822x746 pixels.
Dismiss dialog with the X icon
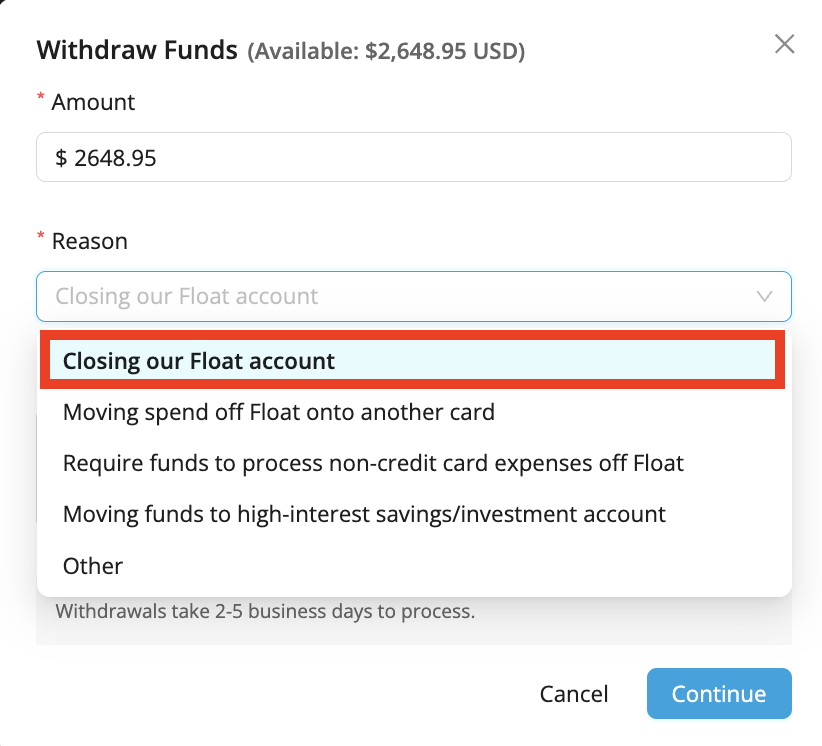point(784,44)
